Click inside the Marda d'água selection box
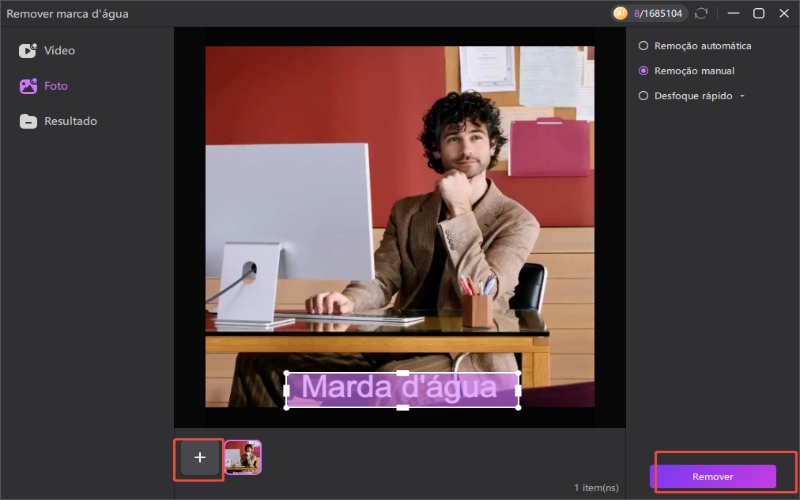The height and width of the screenshot is (500, 800). (402, 390)
